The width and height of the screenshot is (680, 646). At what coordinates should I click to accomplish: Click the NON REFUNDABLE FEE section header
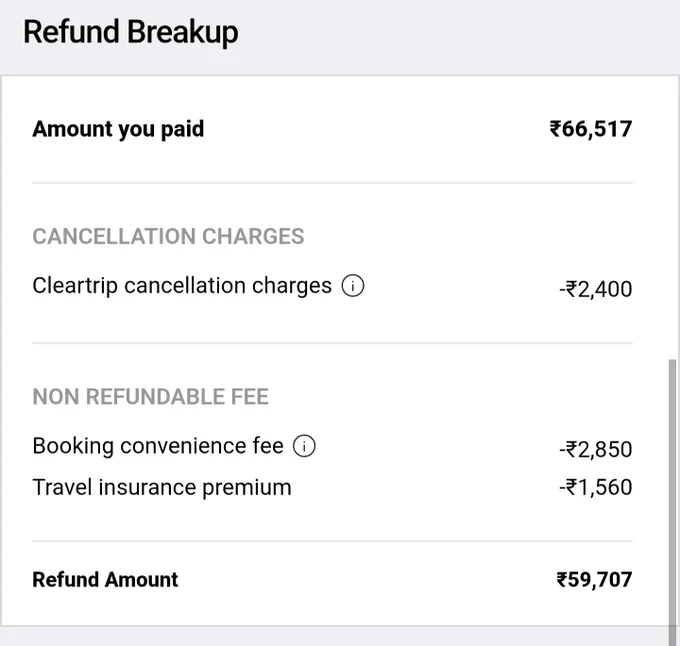[150, 397]
